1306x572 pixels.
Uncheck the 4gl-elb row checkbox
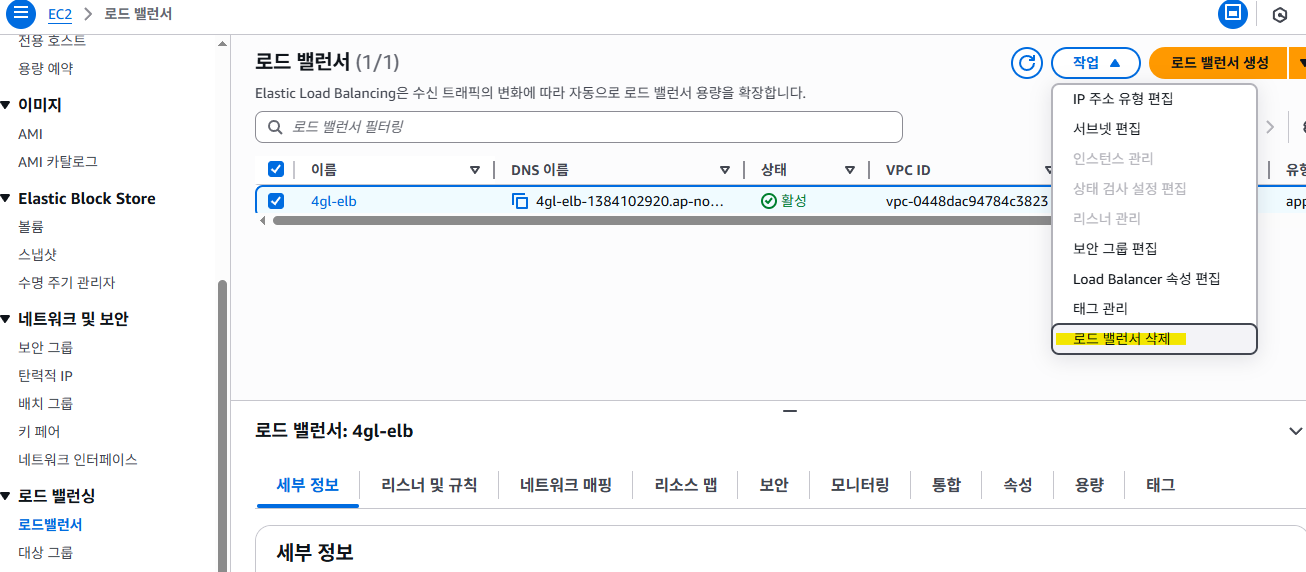coord(276,201)
